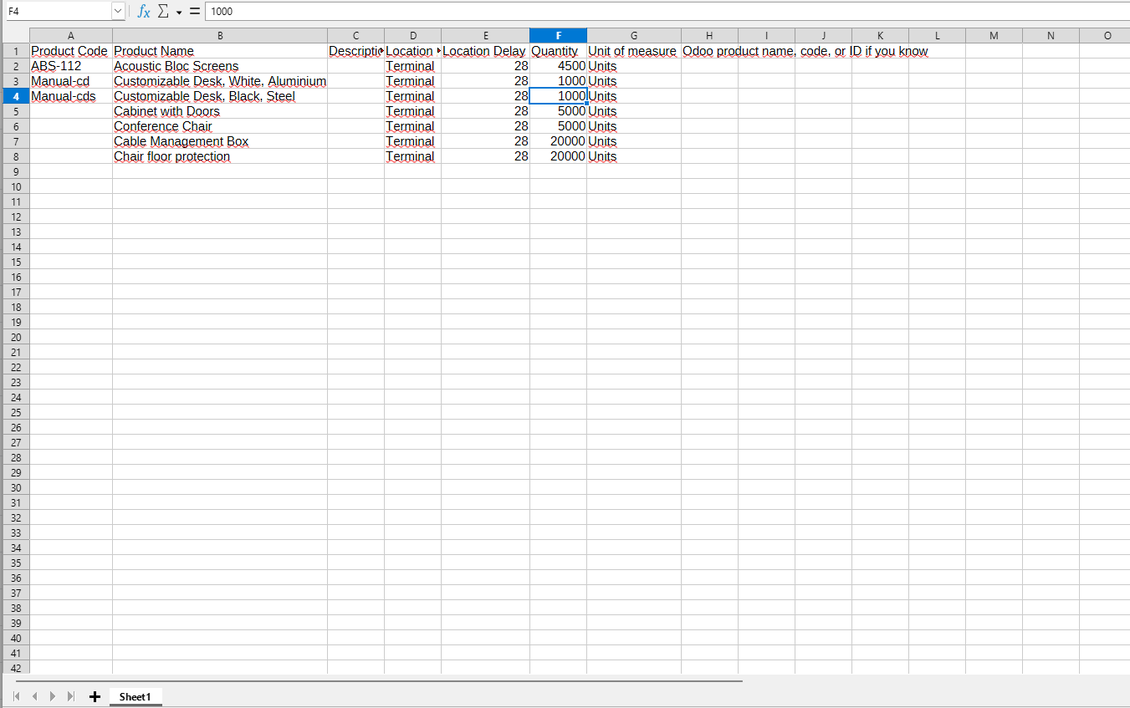Go to the first sheet navigation arrow
Image resolution: width=1130 pixels, height=708 pixels.
17,696
